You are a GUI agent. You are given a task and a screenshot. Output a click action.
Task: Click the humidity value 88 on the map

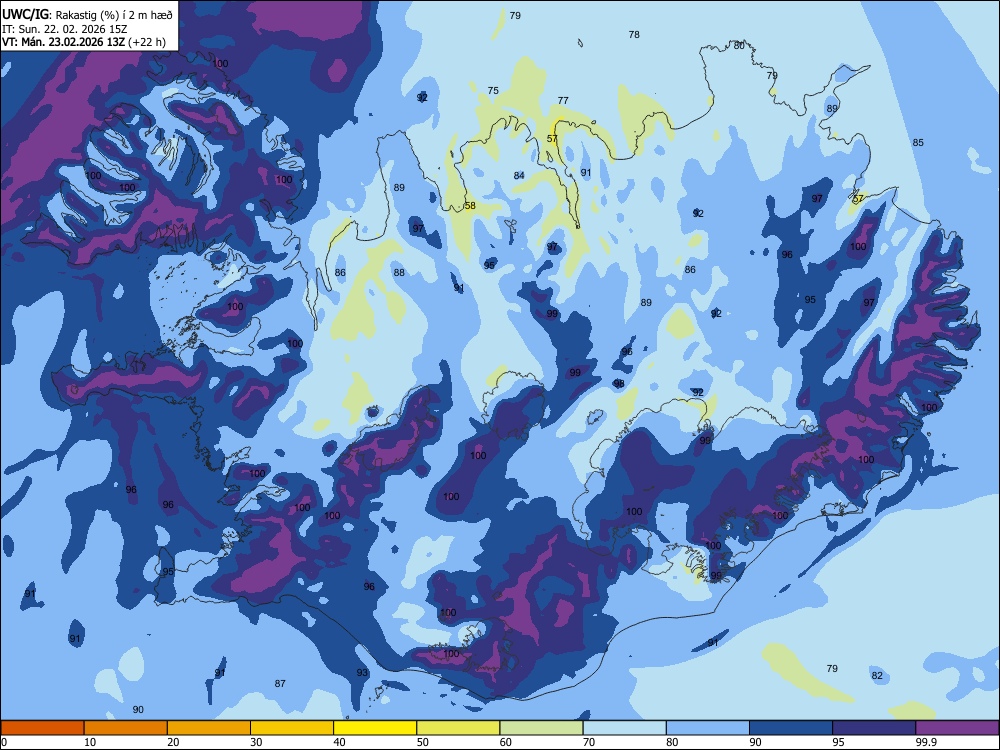pos(399,272)
